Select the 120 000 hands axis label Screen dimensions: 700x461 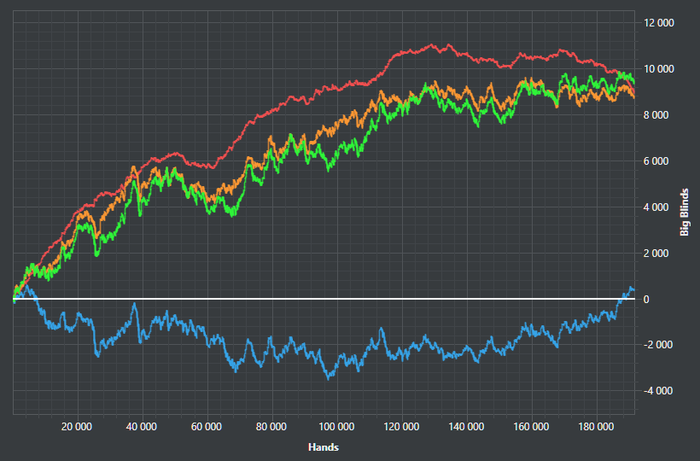point(401,427)
